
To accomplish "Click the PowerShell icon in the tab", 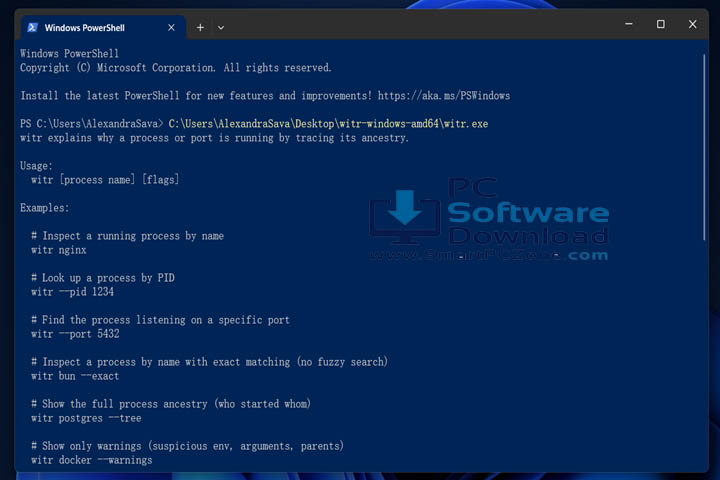I will [x=32, y=28].
